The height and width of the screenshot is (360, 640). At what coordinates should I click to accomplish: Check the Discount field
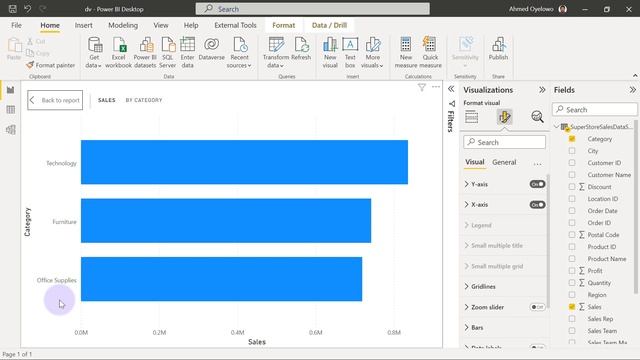coord(572,187)
